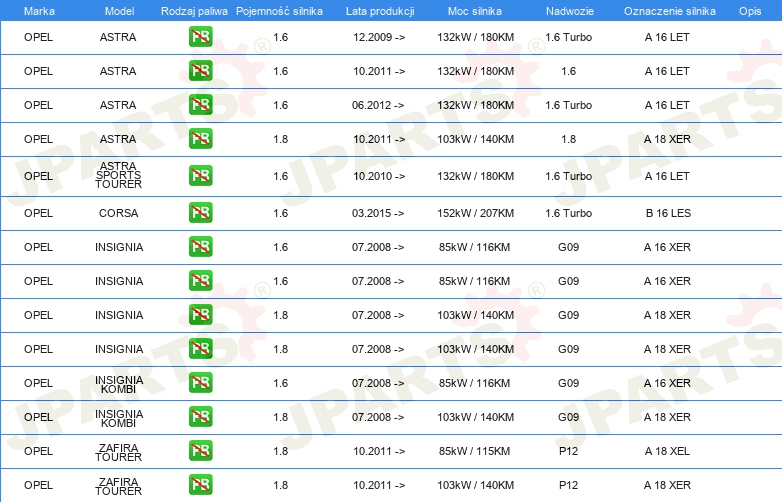Click the petrol icon in the ASTRA 10.2011 1.6 row
This screenshot has width=782, height=502.
(200, 71)
